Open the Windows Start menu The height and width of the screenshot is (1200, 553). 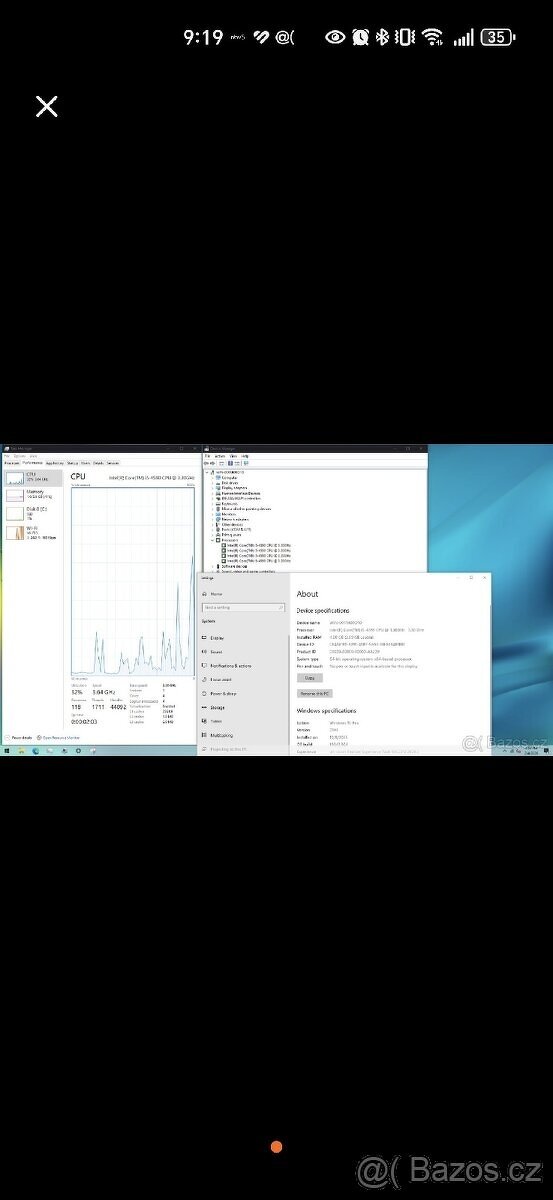tap(6, 750)
